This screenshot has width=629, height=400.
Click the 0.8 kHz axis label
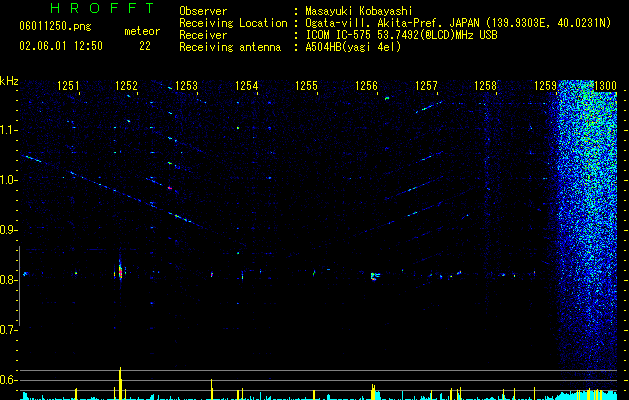(8, 280)
